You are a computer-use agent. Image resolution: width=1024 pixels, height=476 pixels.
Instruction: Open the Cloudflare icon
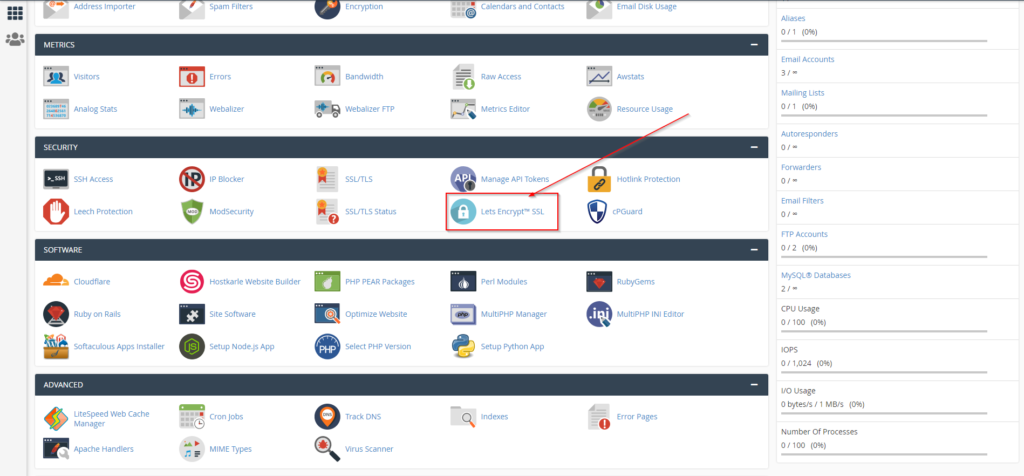point(56,282)
